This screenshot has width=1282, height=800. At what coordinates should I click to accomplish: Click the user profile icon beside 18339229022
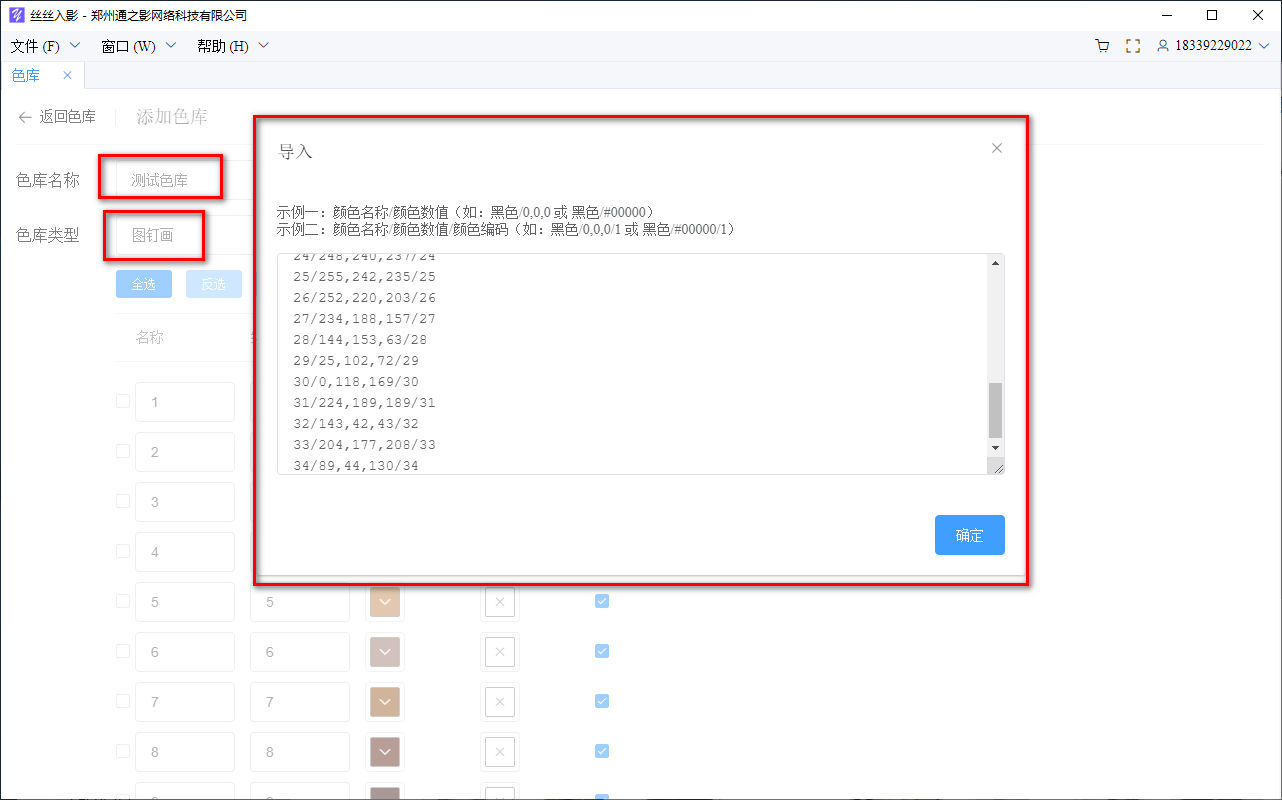[1162, 46]
